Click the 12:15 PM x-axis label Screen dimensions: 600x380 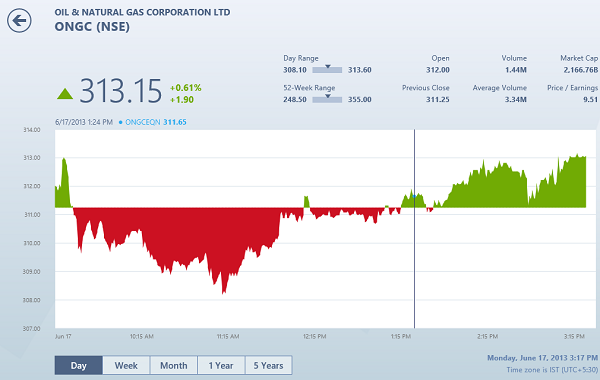click(315, 336)
